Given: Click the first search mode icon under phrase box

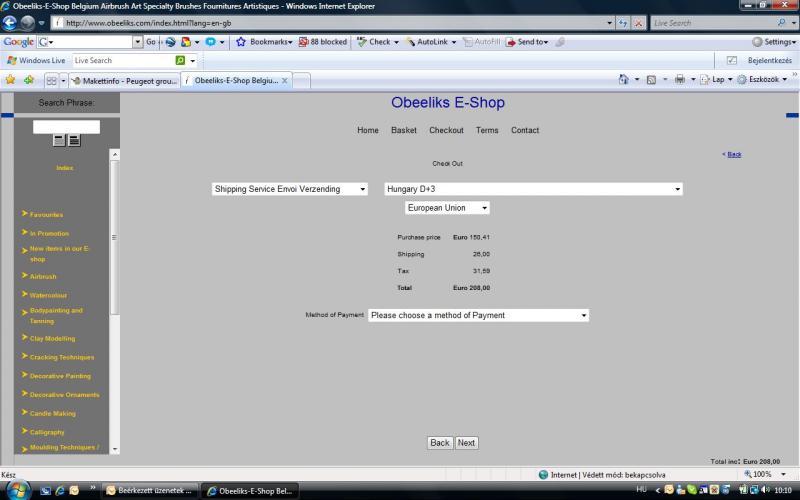Looking at the screenshot, I should click(59, 140).
